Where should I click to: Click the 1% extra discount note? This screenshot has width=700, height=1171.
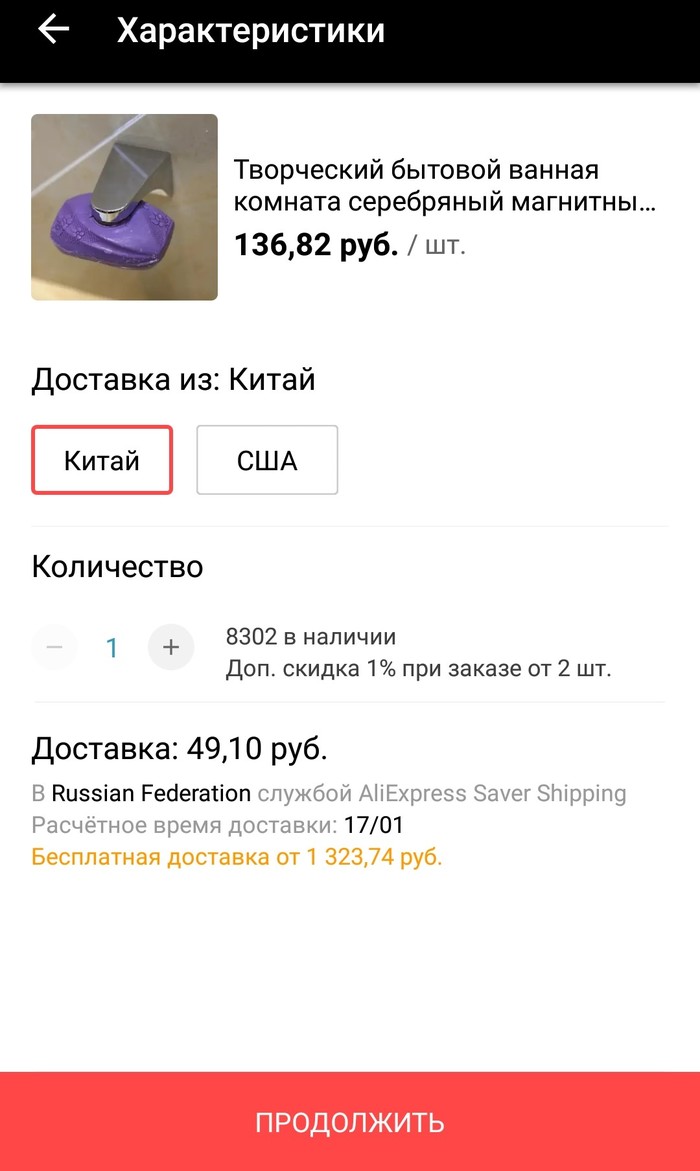tap(418, 668)
